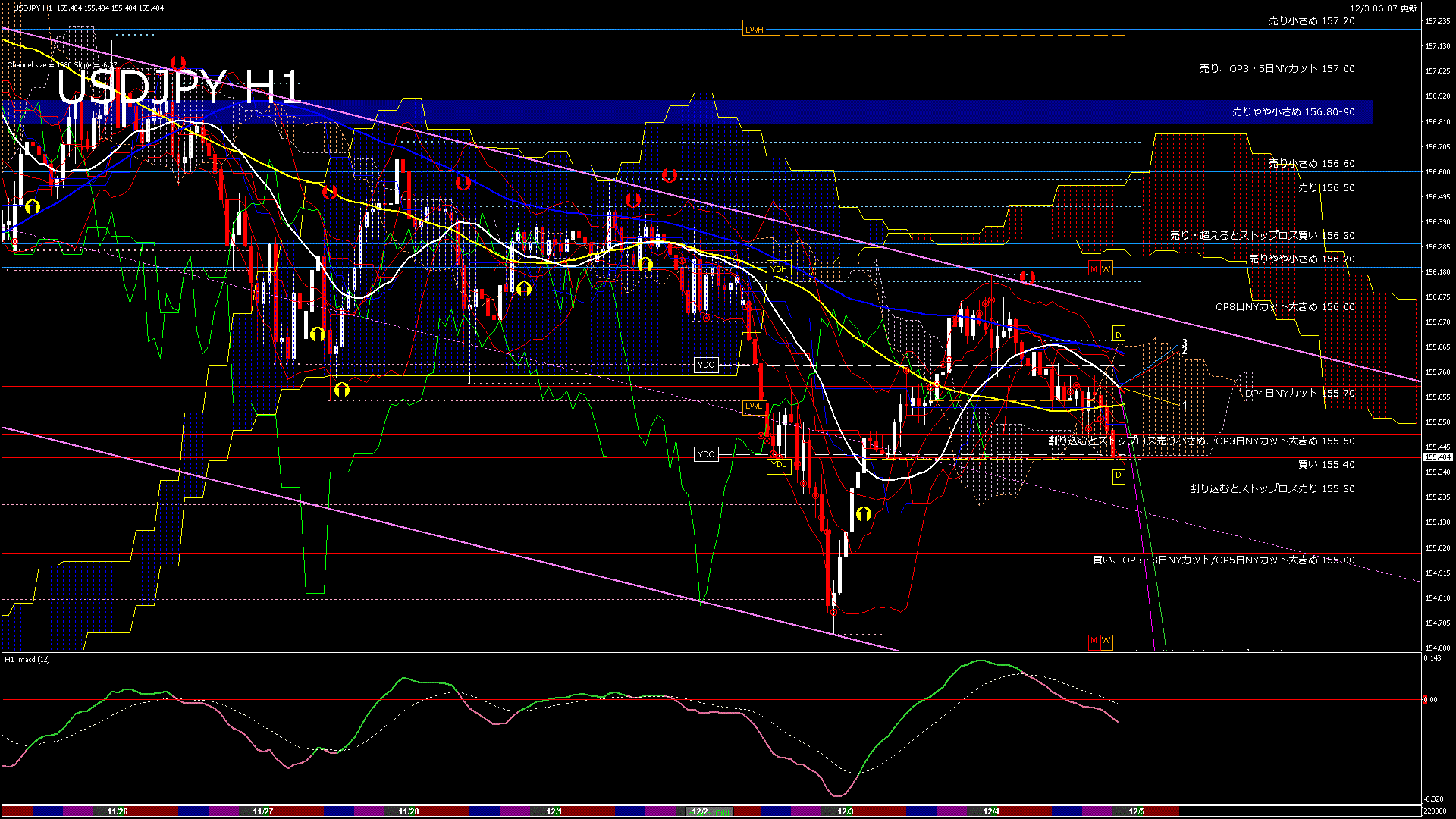The width and height of the screenshot is (1456, 819).
Task: Click the USDJPY,H1 chart title text
Action: pos(33,8)
